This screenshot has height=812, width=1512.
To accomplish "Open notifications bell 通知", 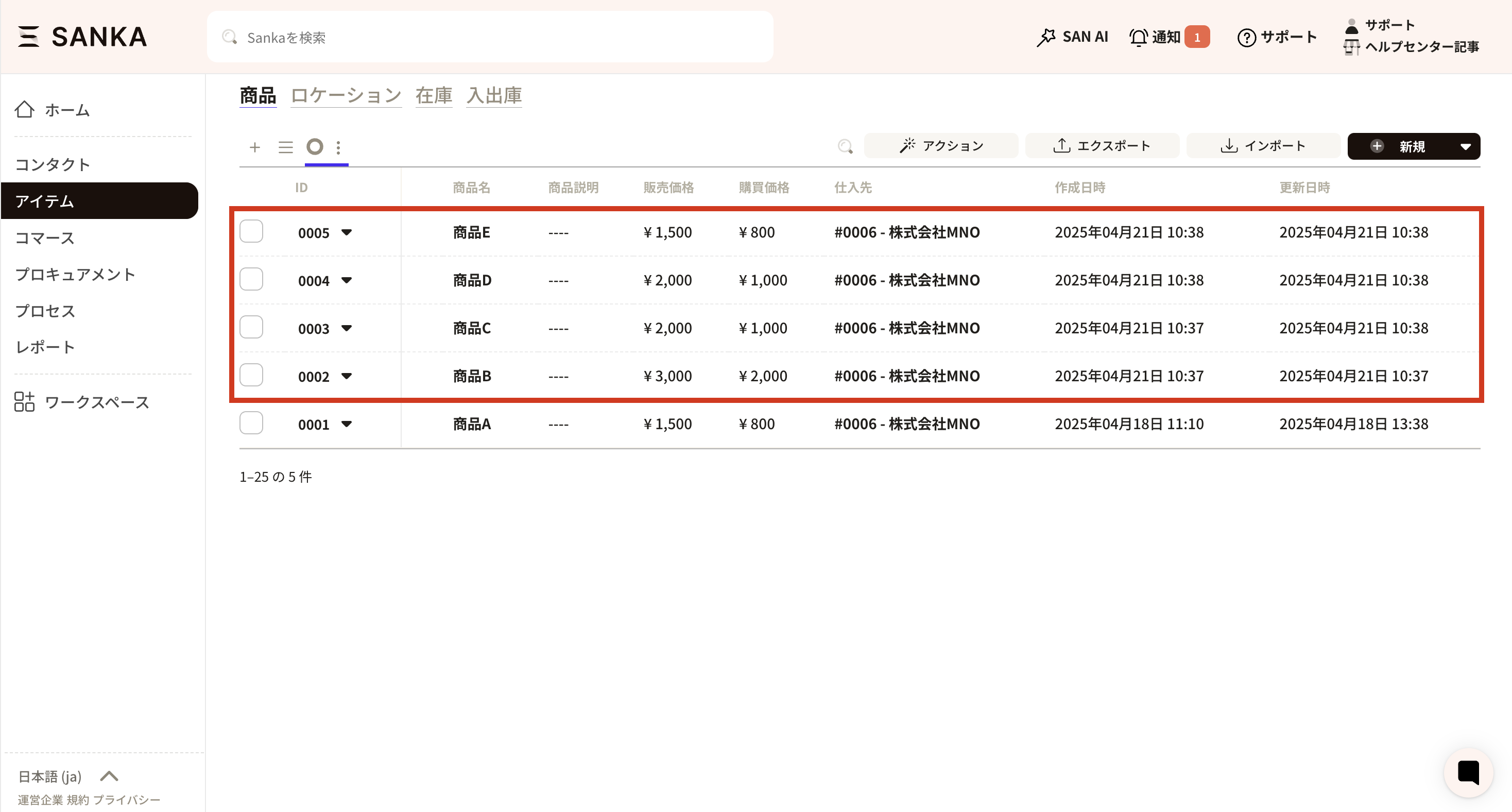I will [x=1155, y=37].
